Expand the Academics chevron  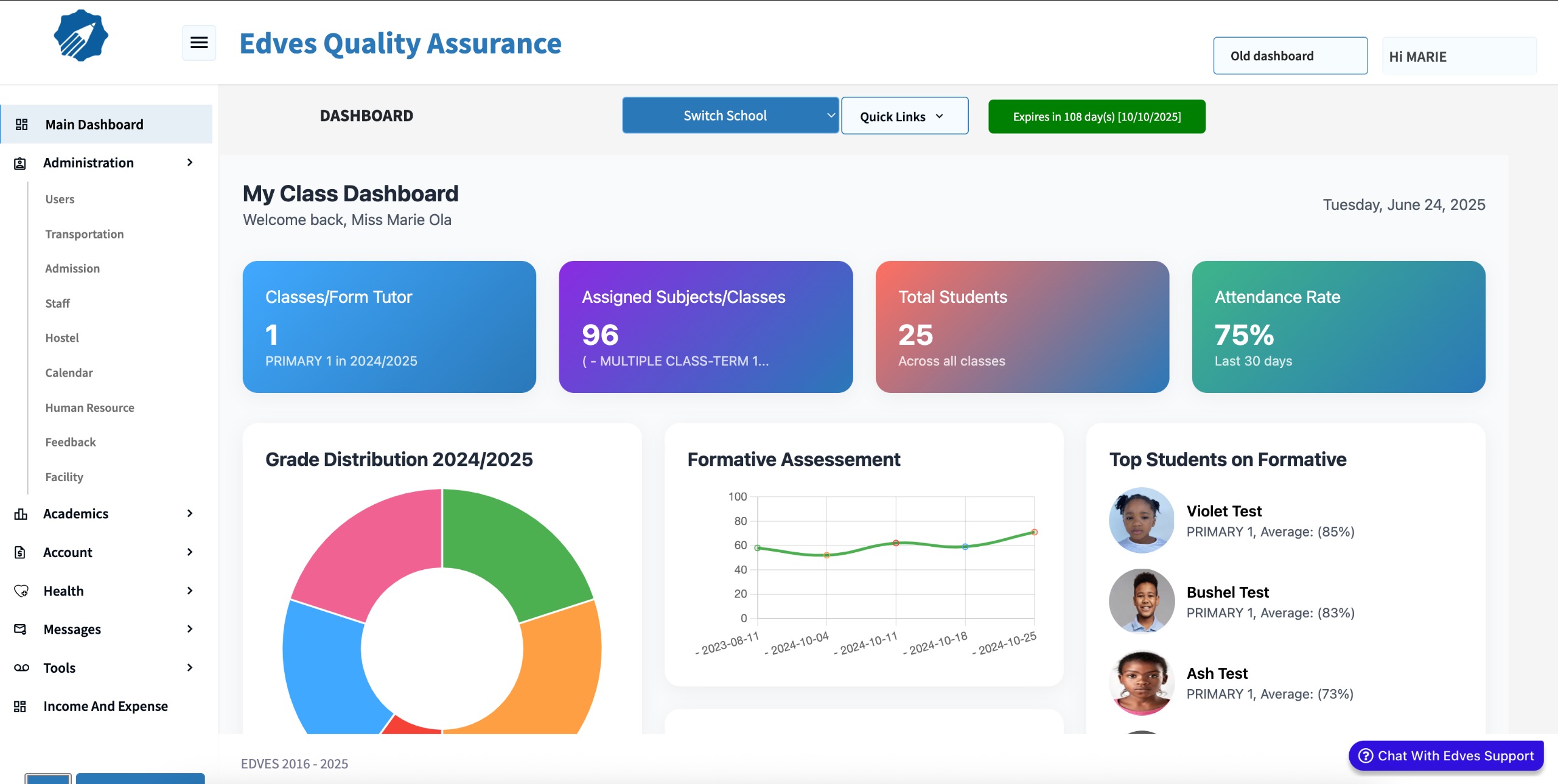coord(190,513)
